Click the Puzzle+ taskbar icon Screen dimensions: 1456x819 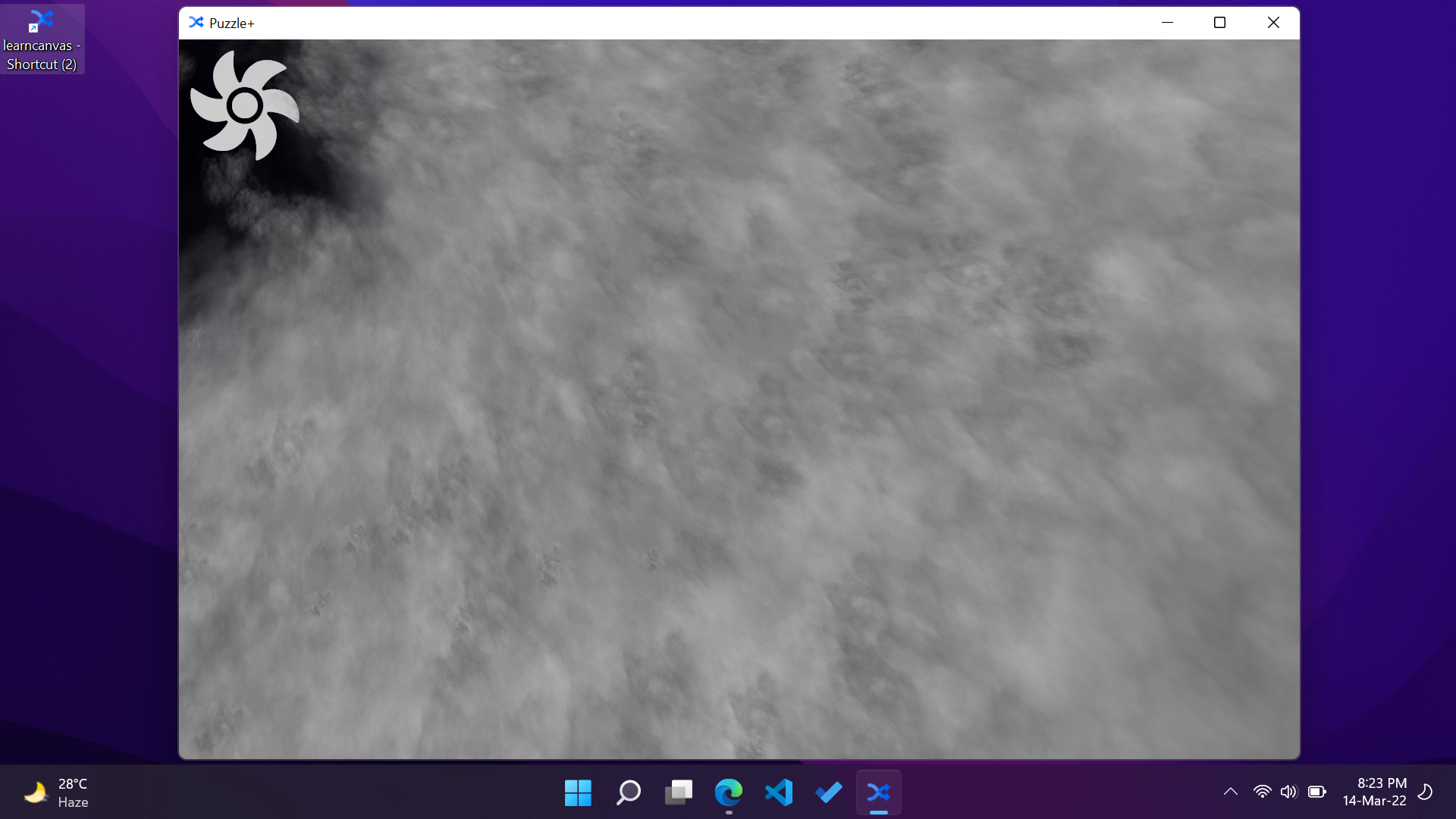[879, 792]
